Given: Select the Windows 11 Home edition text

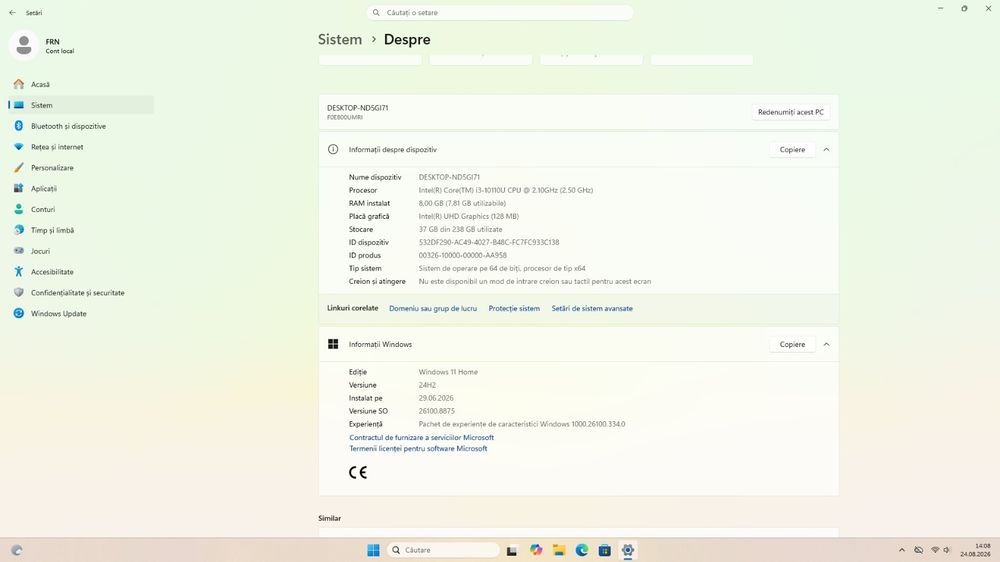Looking at the screenshot, I should point(448,372).
